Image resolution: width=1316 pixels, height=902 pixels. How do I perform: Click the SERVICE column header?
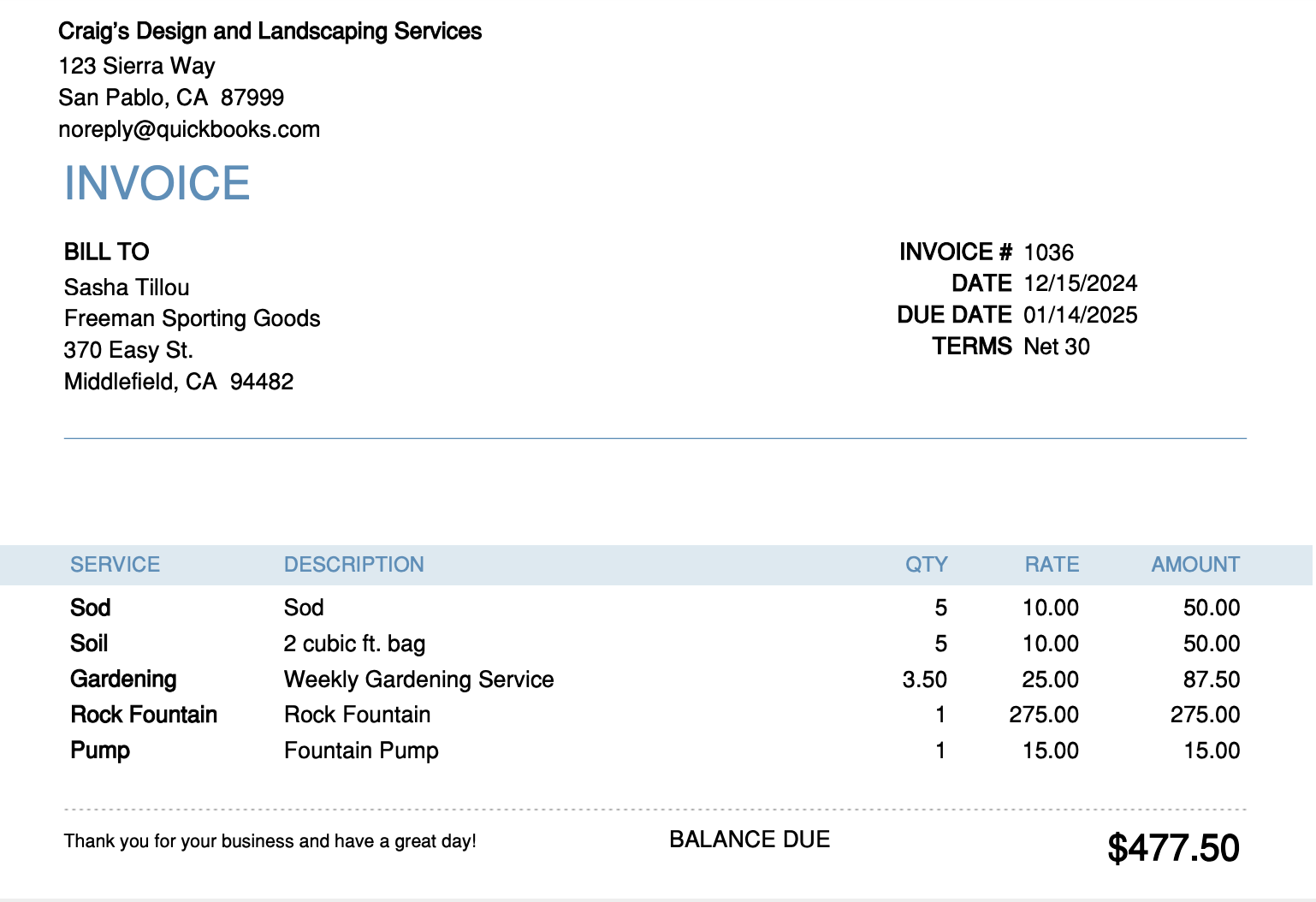(115, 565)
